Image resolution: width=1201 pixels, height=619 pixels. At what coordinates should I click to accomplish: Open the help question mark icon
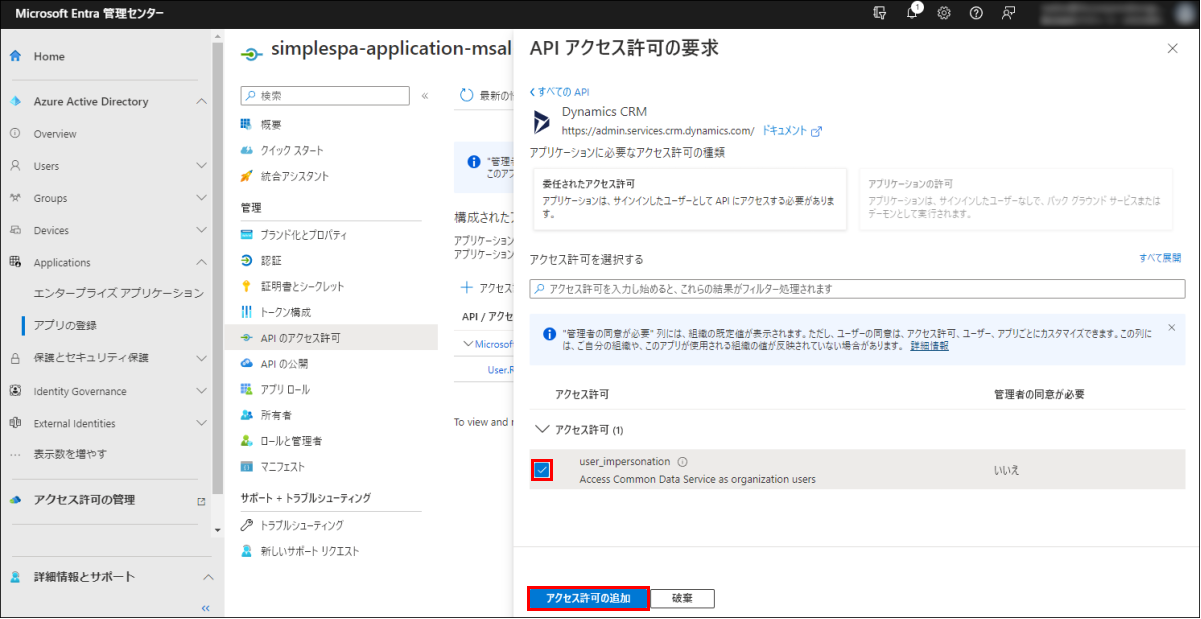[976, 13]
